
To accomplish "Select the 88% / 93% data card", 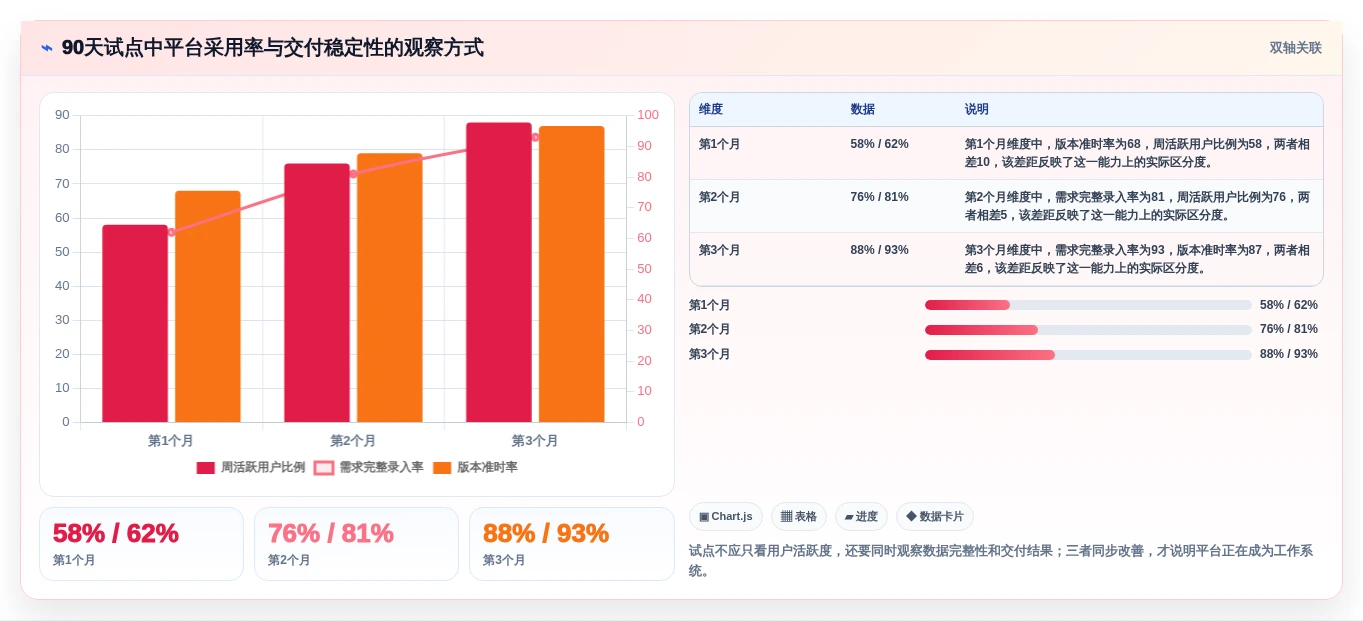I will 571,544.
